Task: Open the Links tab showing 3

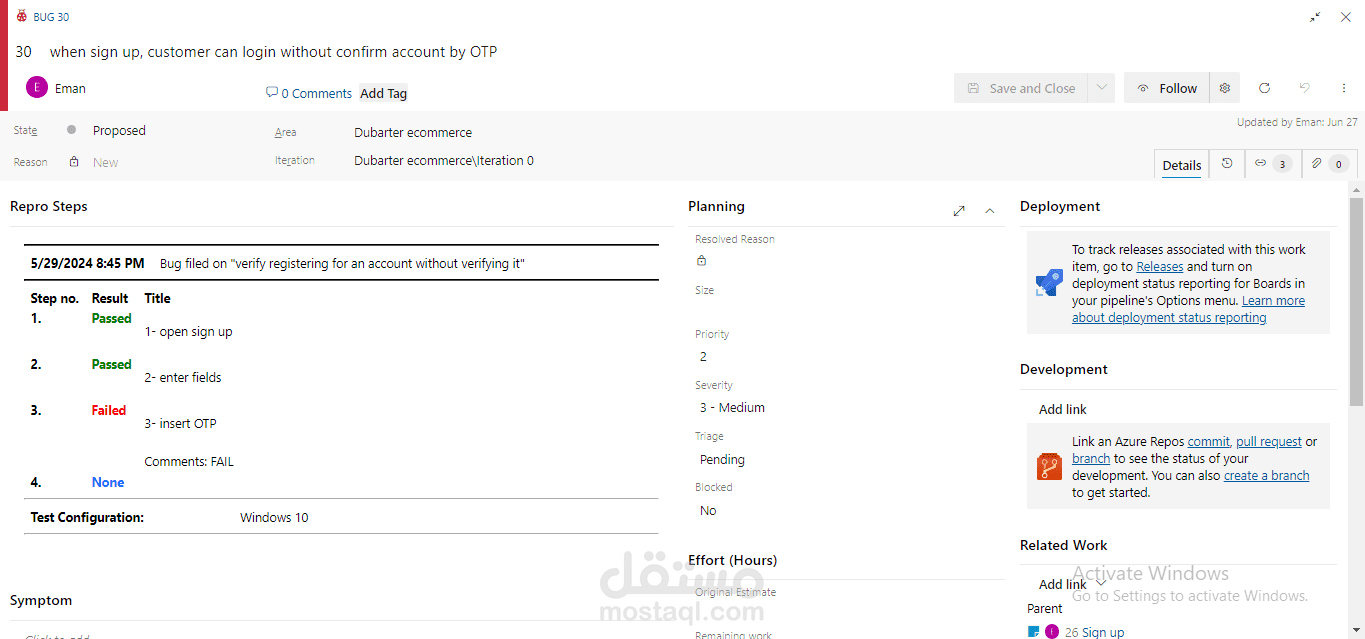Action: tap(1273, 164)
